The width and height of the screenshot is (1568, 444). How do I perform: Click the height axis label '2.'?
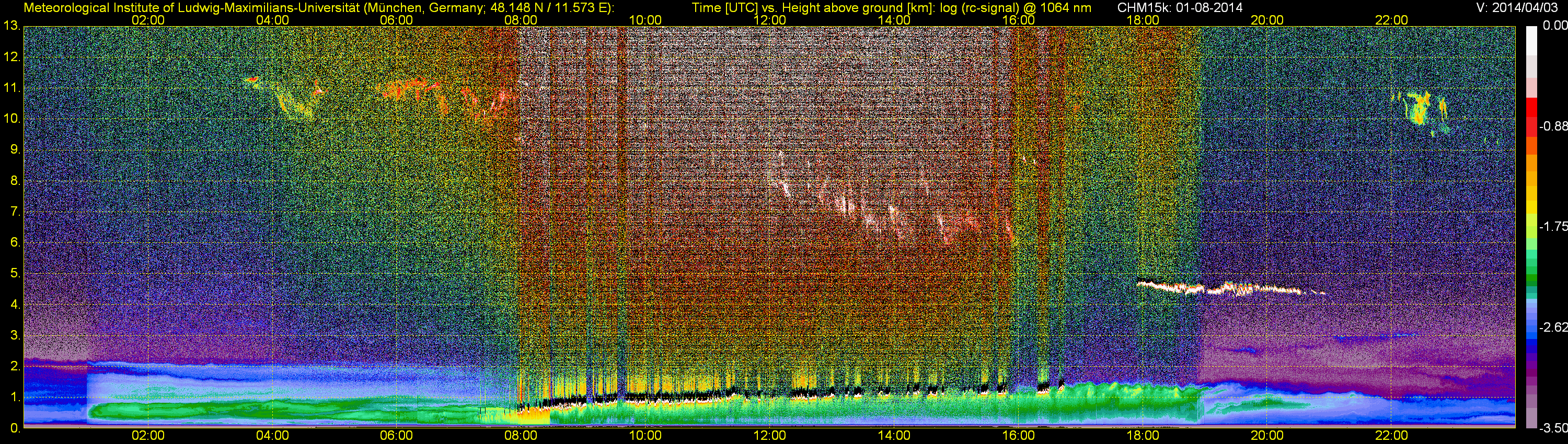(16, 366)
